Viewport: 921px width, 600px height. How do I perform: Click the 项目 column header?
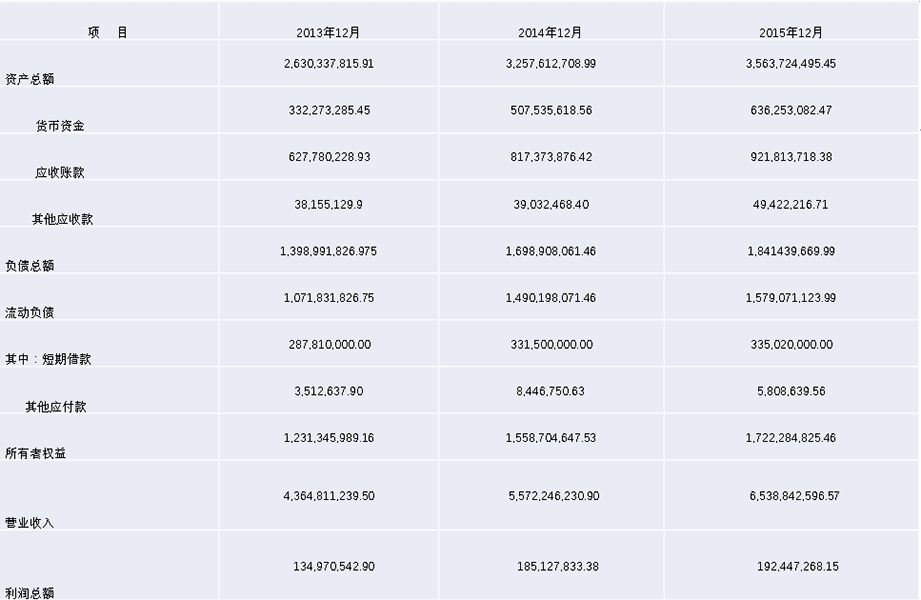coord(107,32)
